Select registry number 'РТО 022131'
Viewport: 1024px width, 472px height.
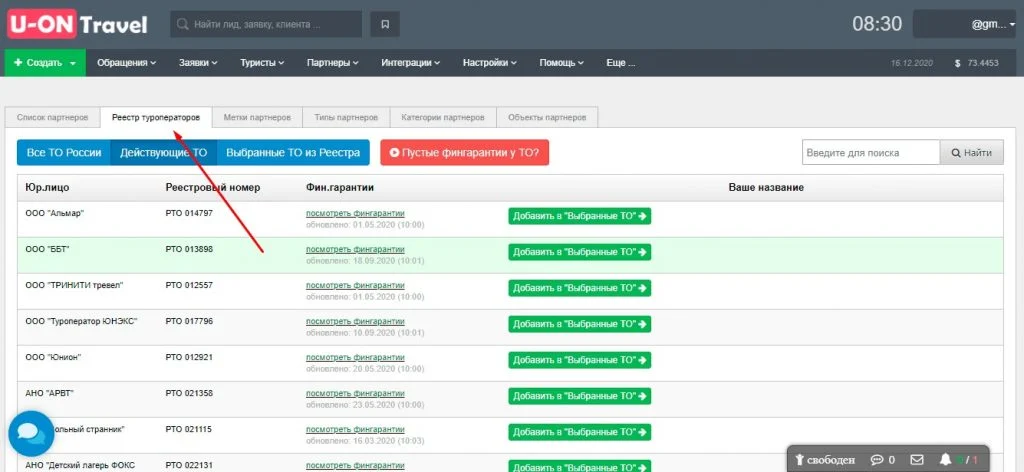(189, 465)
